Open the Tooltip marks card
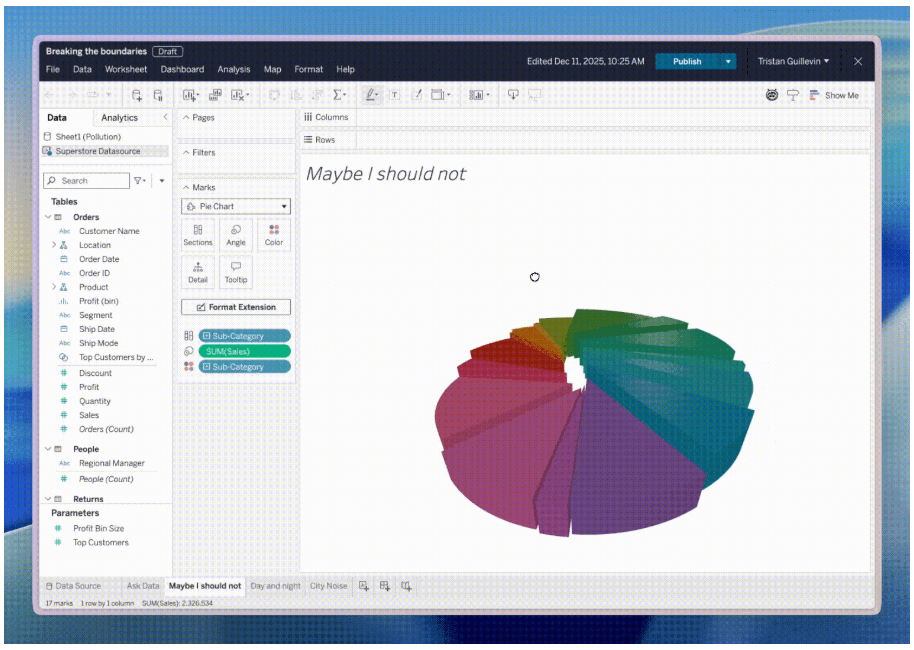Screen dimensions: 914x650 (236, 272)
